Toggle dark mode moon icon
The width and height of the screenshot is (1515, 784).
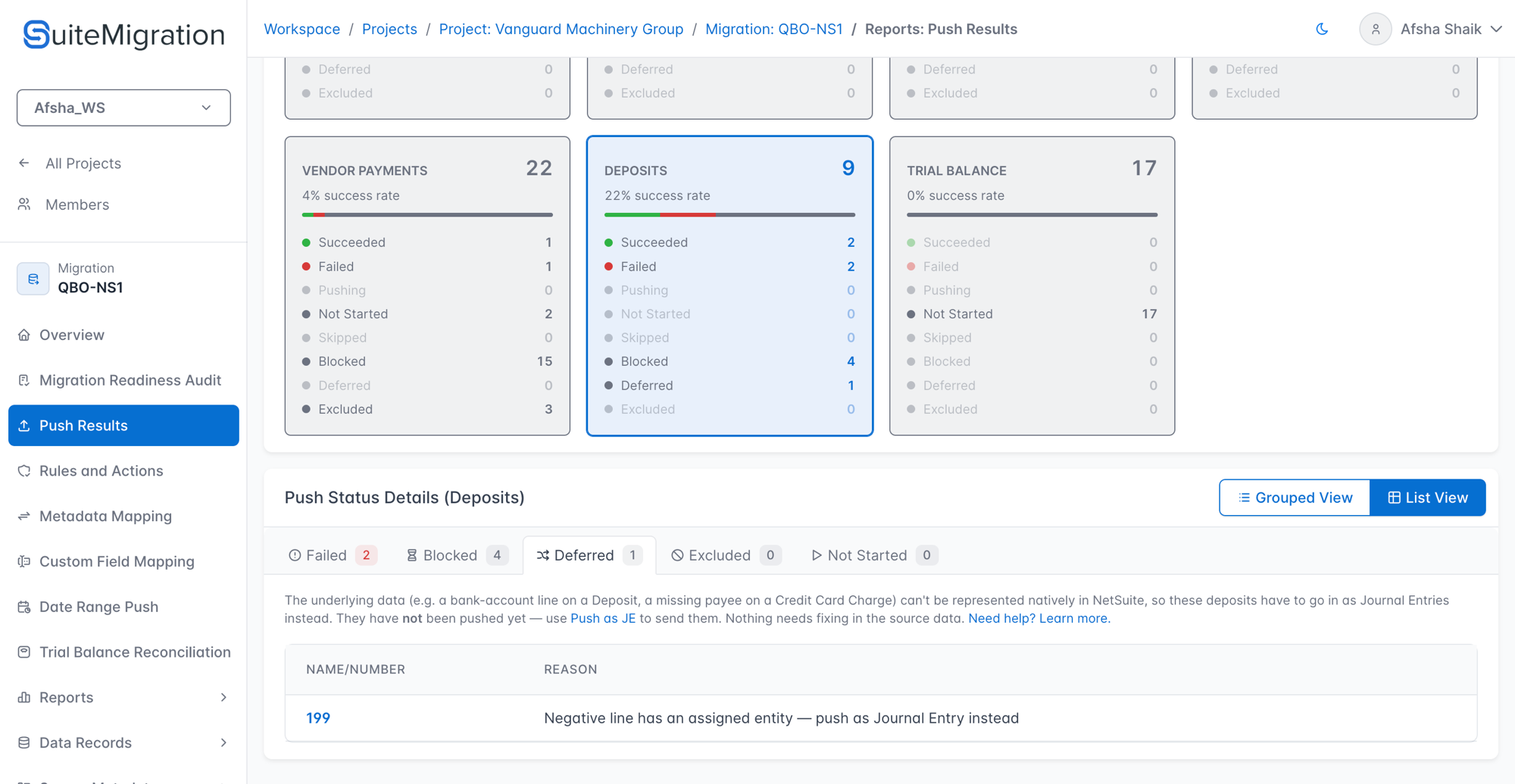pos(1322,29)
